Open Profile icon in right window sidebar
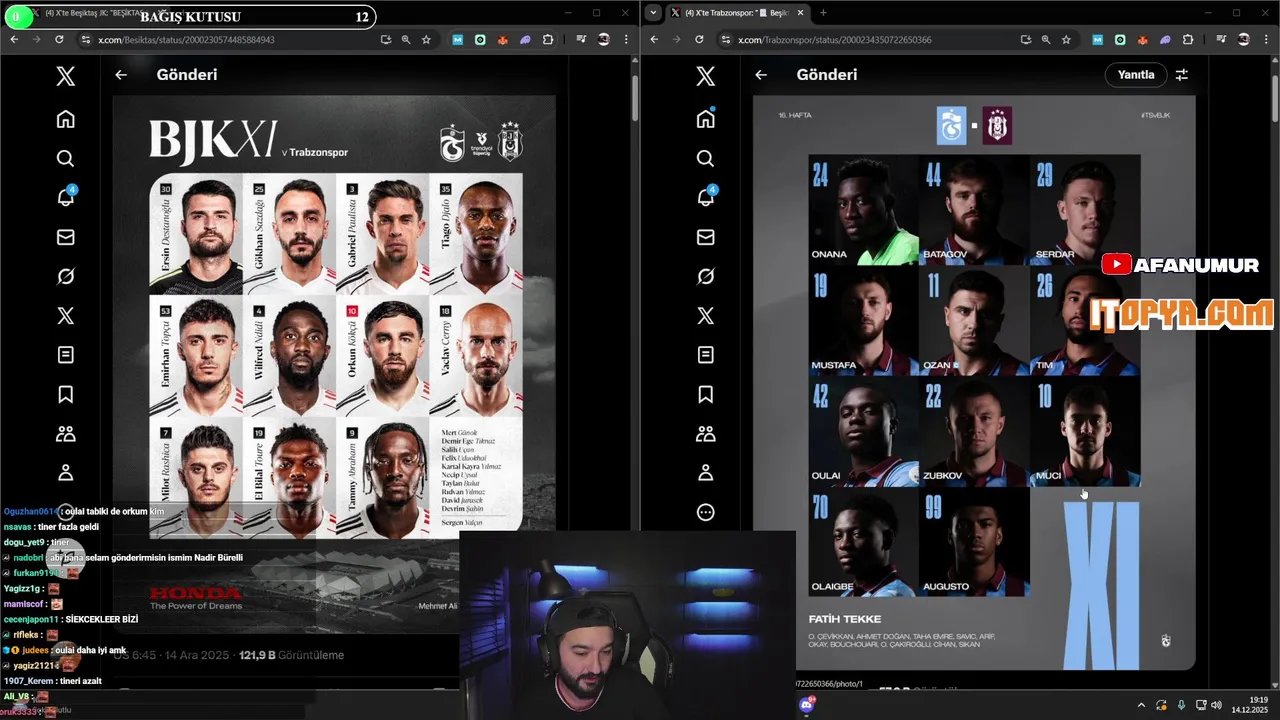 tap(705, 473)
